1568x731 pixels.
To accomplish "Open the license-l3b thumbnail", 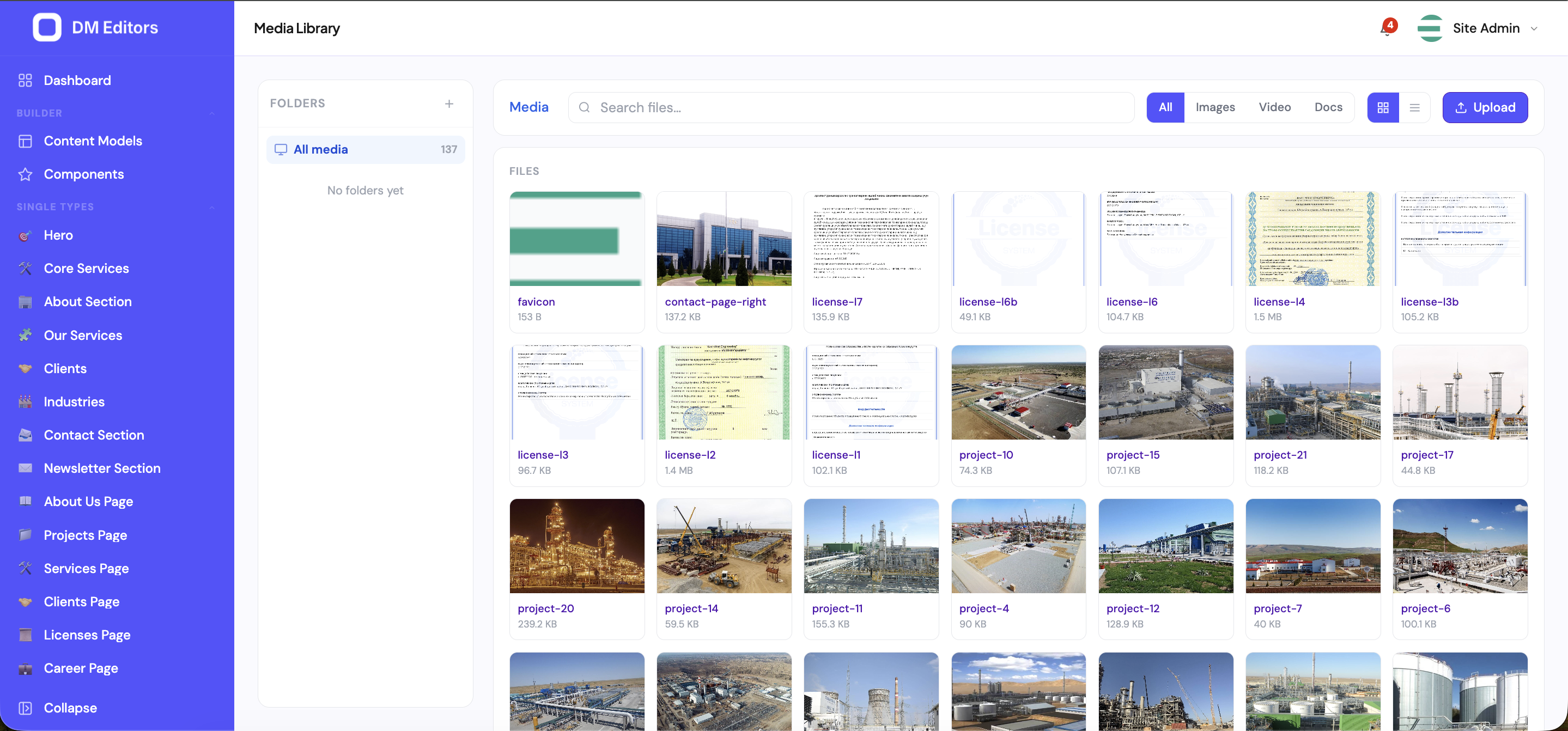I will [1460, 239].
